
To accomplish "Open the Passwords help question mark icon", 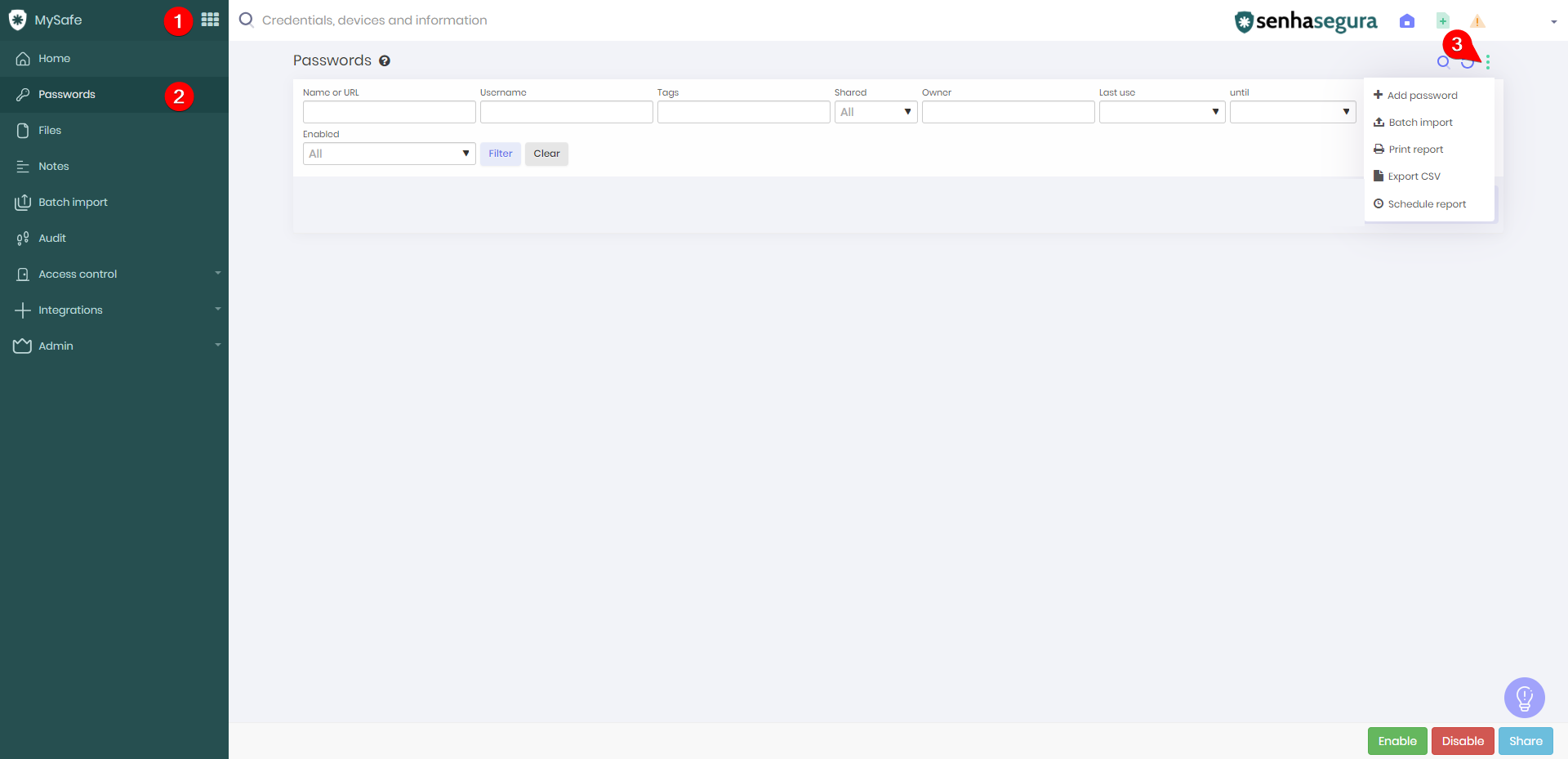I will pyautogui.click(x=384, y=60).
